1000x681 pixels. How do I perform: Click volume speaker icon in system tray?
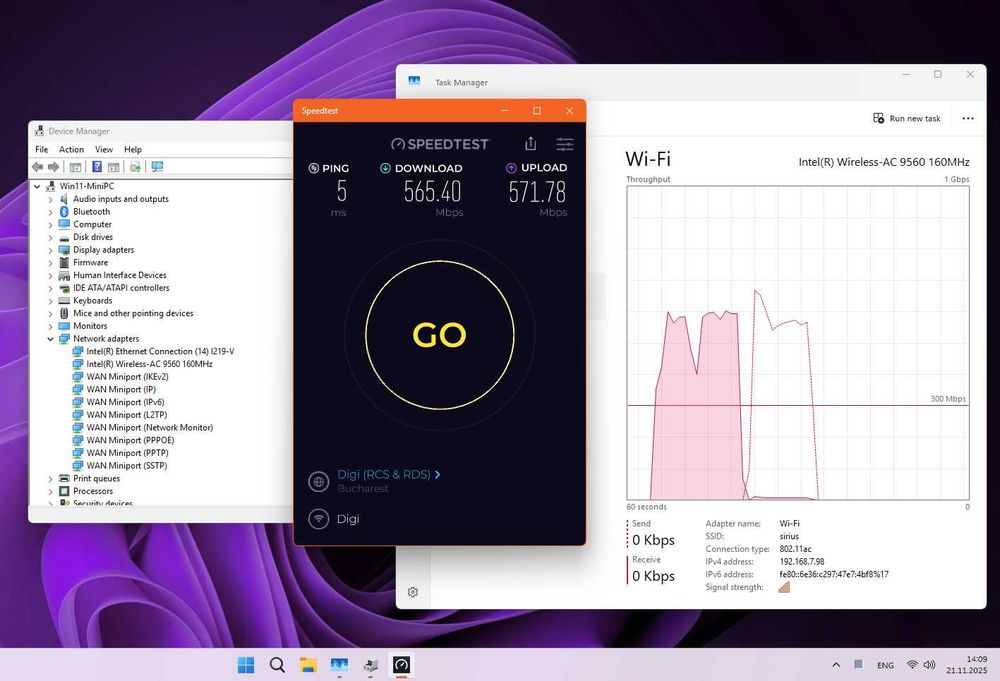(929, 665)
